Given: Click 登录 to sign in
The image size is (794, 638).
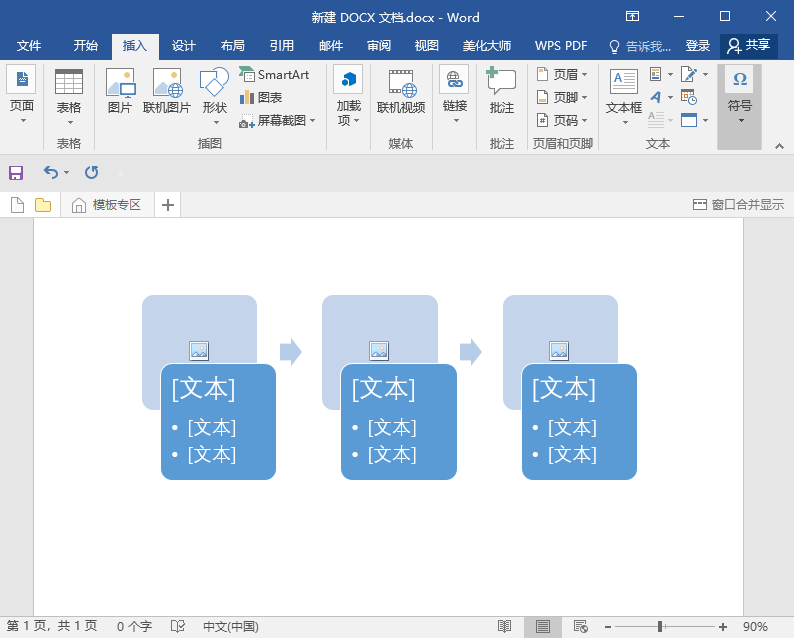Looking at the screenshot, I should coord(697,46).
